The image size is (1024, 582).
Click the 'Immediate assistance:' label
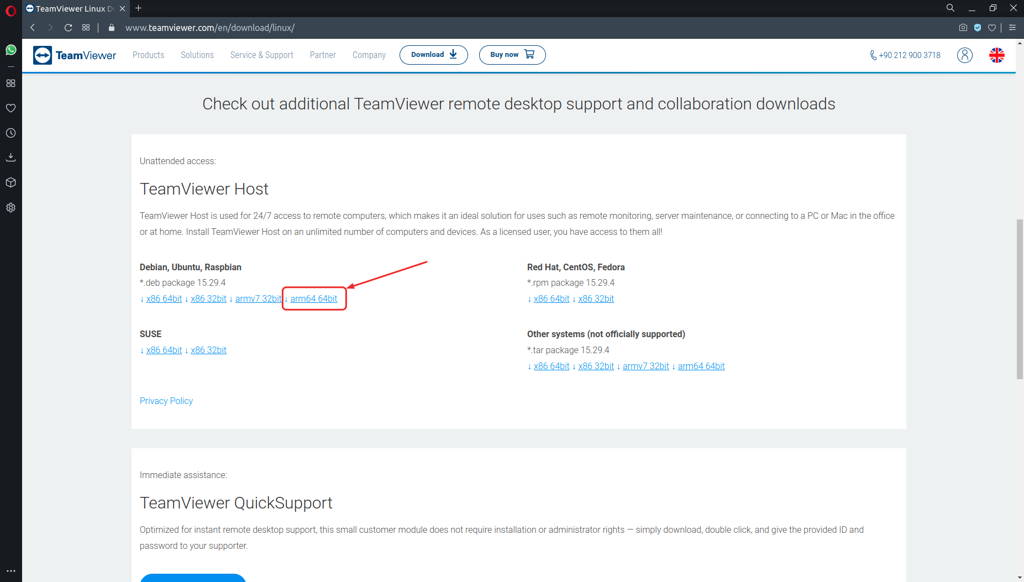pyautogui.click(x=183, y=475)
